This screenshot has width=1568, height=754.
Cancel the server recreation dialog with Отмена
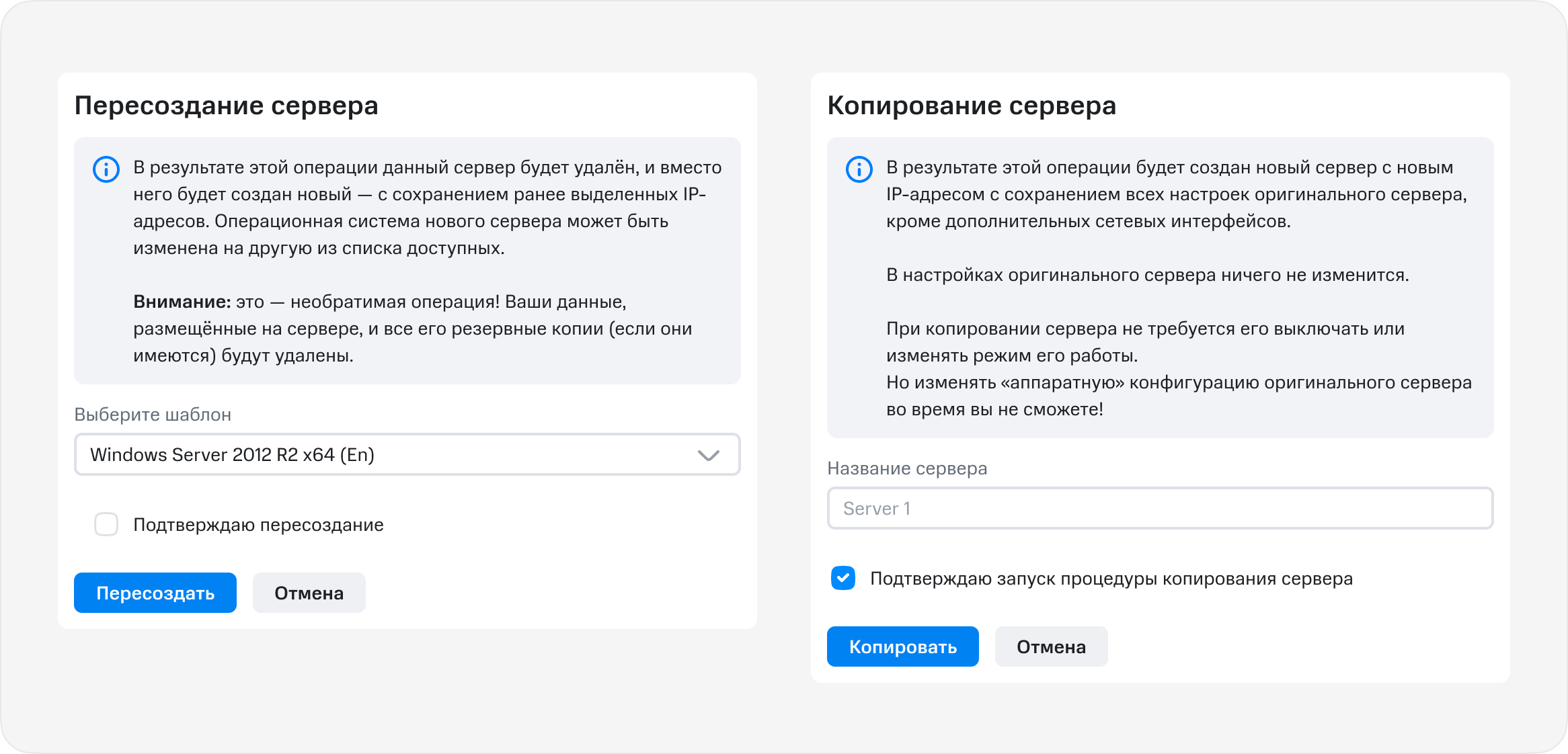[x=309, y=593]
